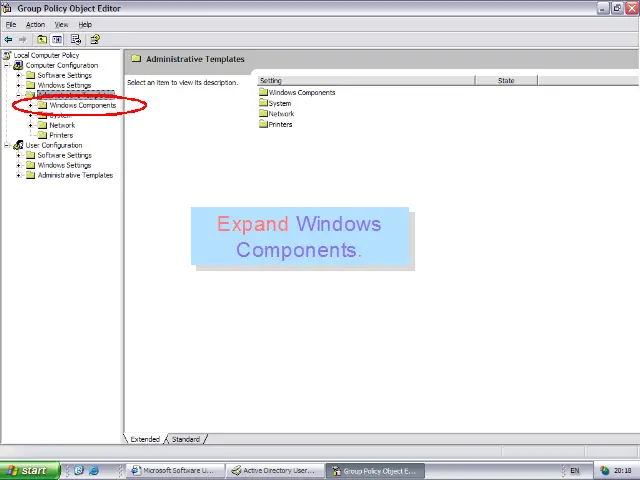This screenshot has height=480, width=640.
Task: Click the Back arrow toolbar icon
Action: [x=8, y=40]
